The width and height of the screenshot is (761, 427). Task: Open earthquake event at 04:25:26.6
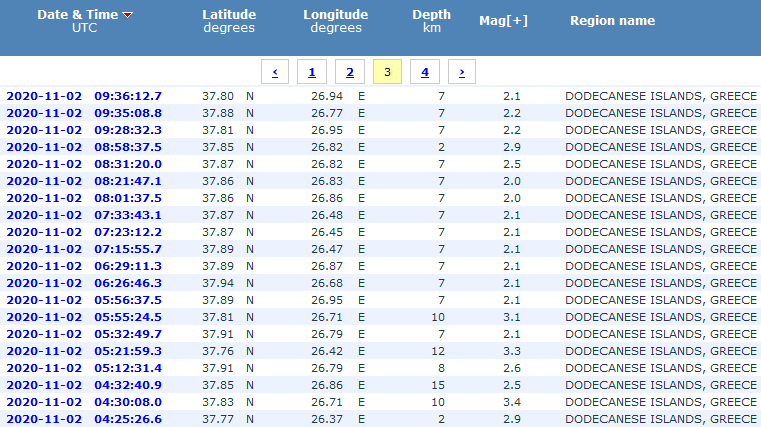tap(84, 419)
